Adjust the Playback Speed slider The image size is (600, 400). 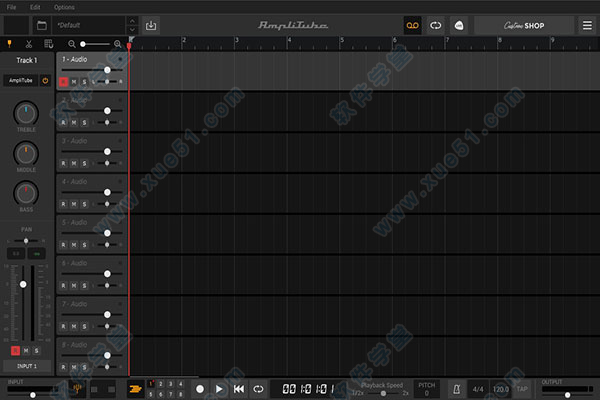(x=383, y=393)
